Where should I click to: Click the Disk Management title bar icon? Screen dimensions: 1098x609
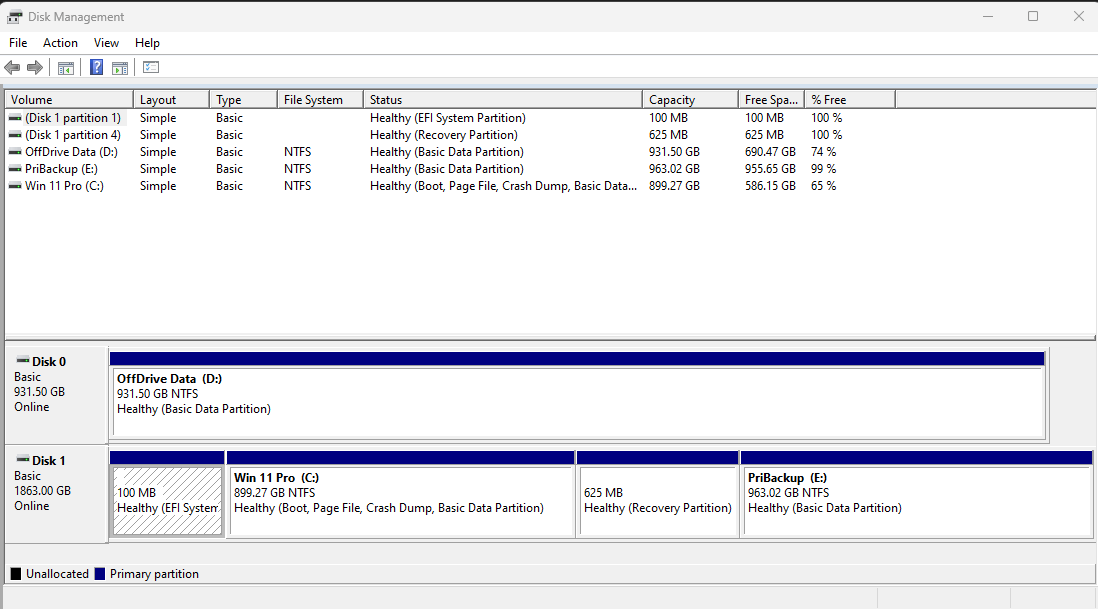pos(14,16)
